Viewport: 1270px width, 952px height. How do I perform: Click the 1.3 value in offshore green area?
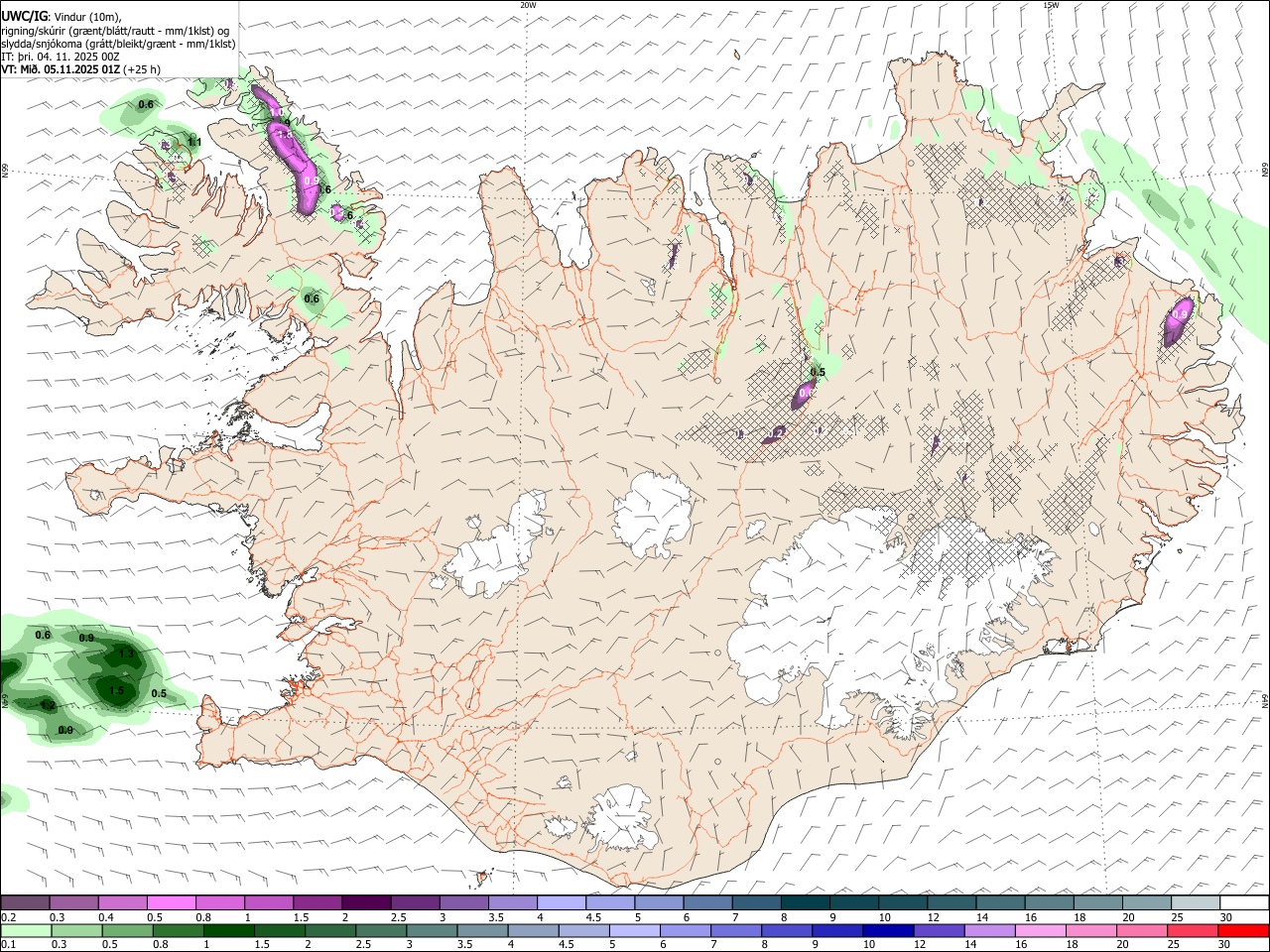point(126,654)
